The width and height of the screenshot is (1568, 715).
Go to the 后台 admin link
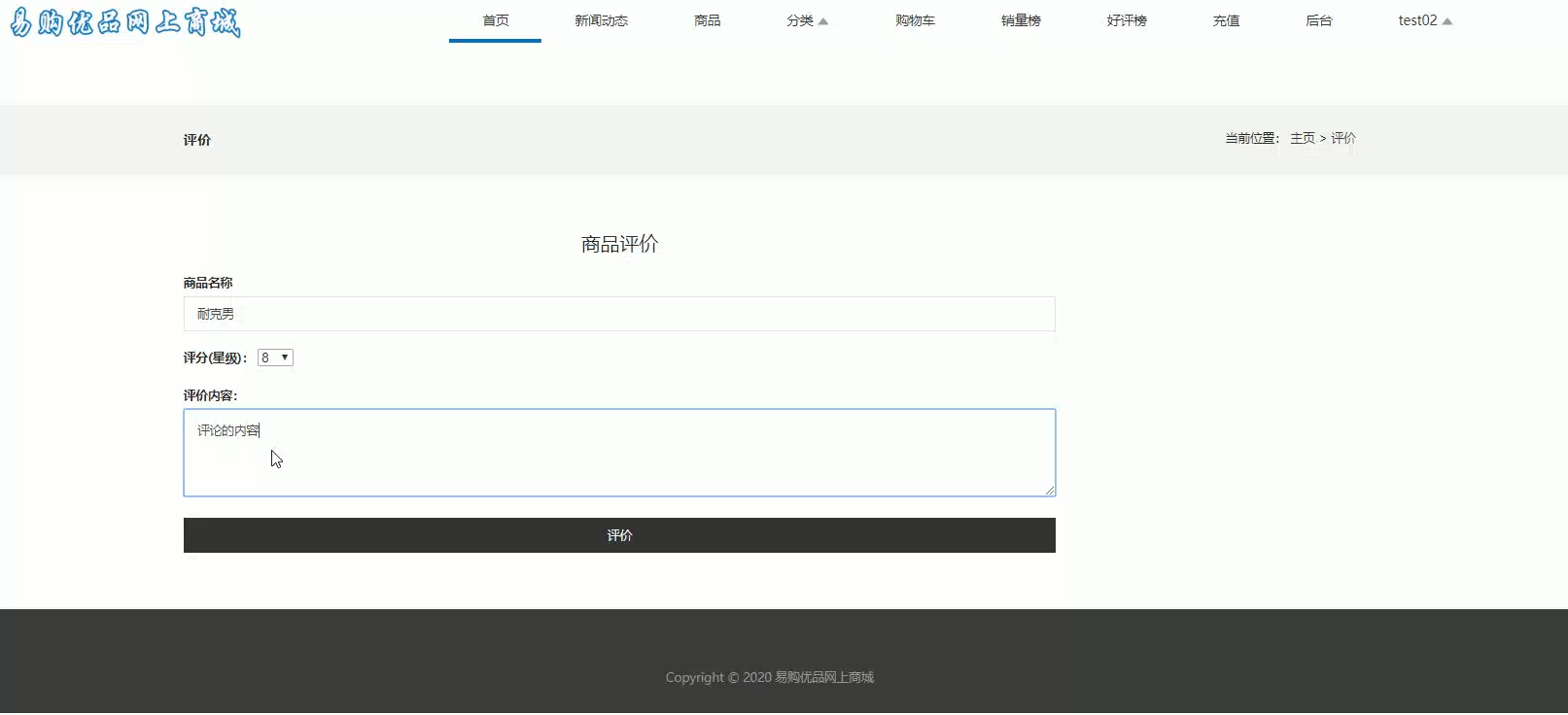click(x=1319, y=20)
